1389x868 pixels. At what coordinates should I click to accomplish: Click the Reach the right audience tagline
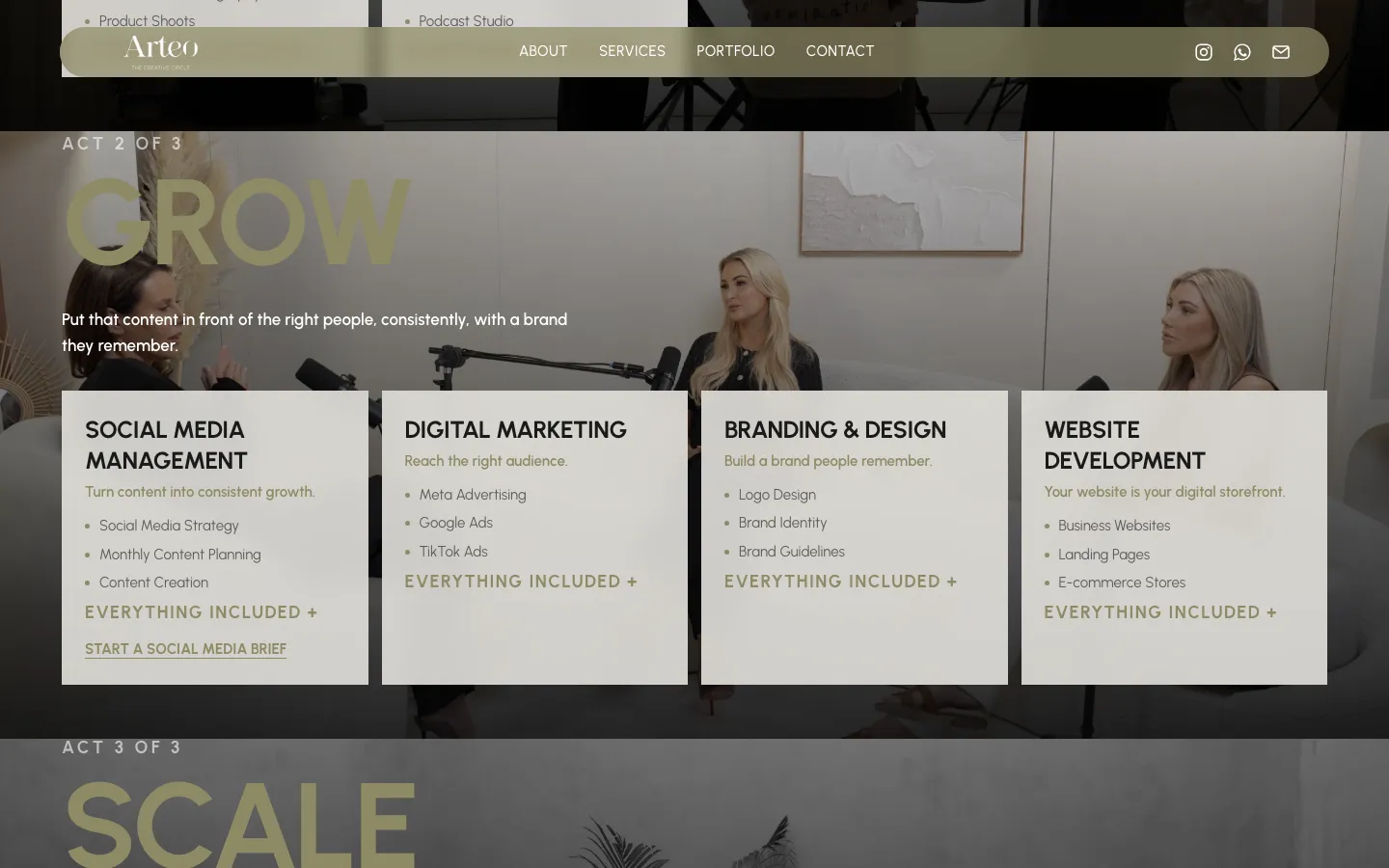coord(486,461)
